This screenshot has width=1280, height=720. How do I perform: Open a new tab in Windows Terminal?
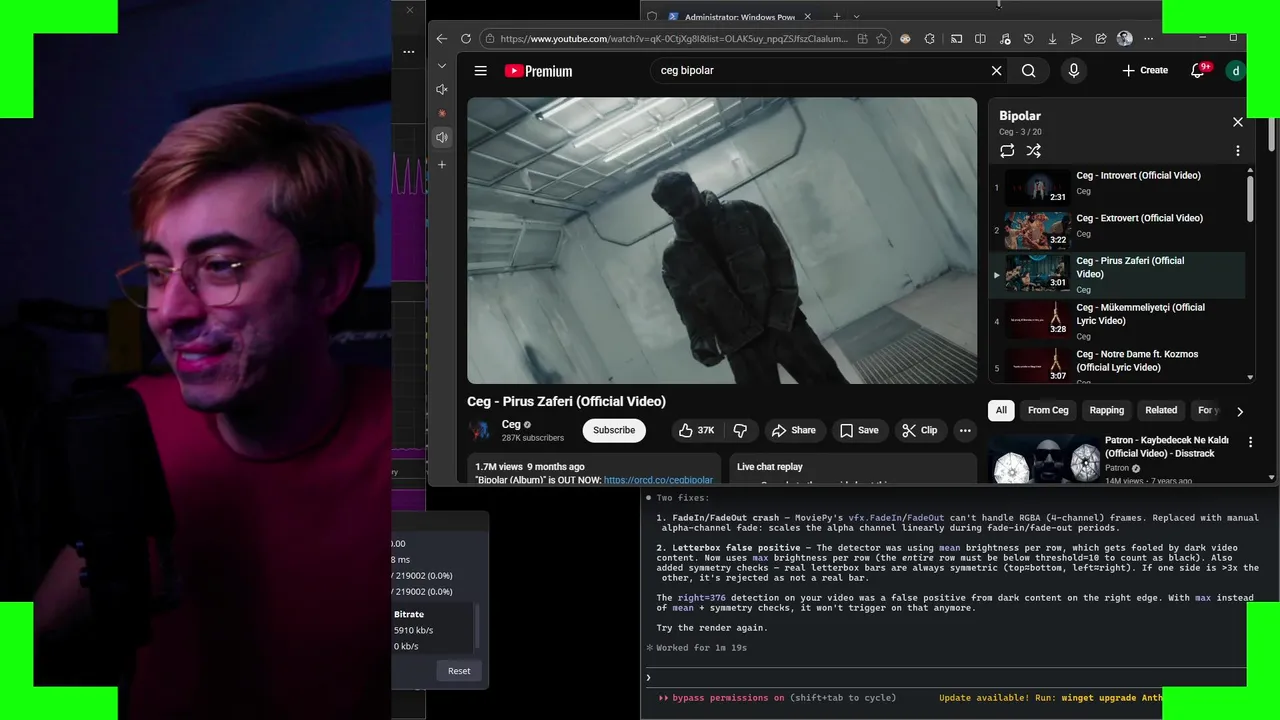click(x=836, y=17)
